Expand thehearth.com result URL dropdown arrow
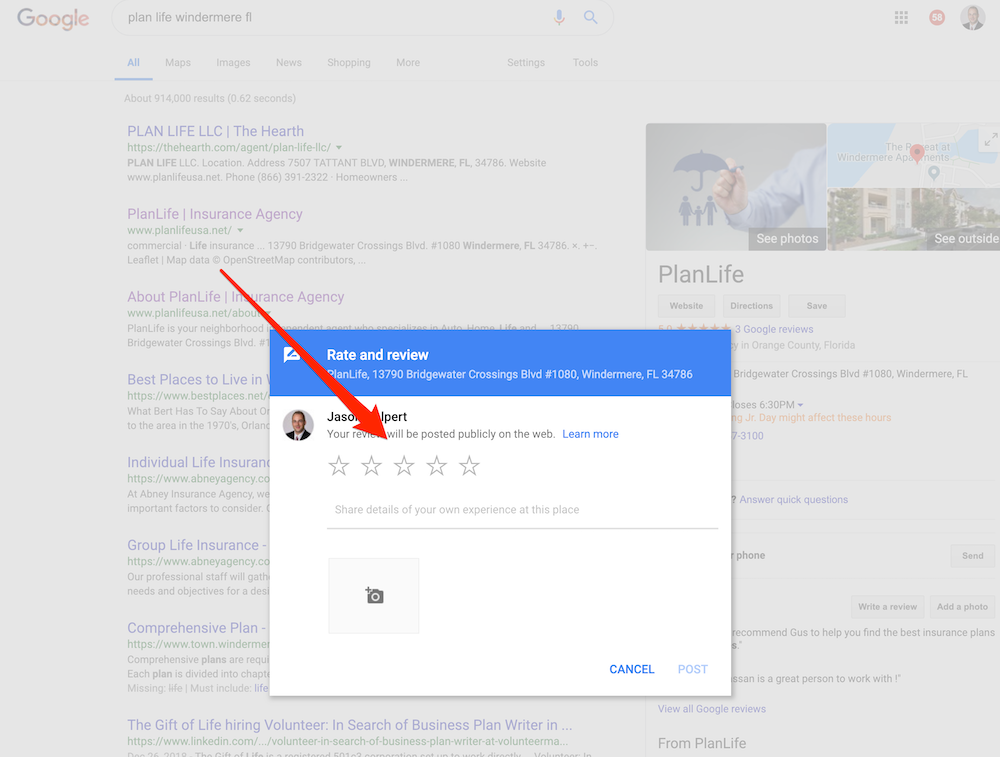Screen dimensions: 1000x757 pyautogui.click(x=339, y=147)
